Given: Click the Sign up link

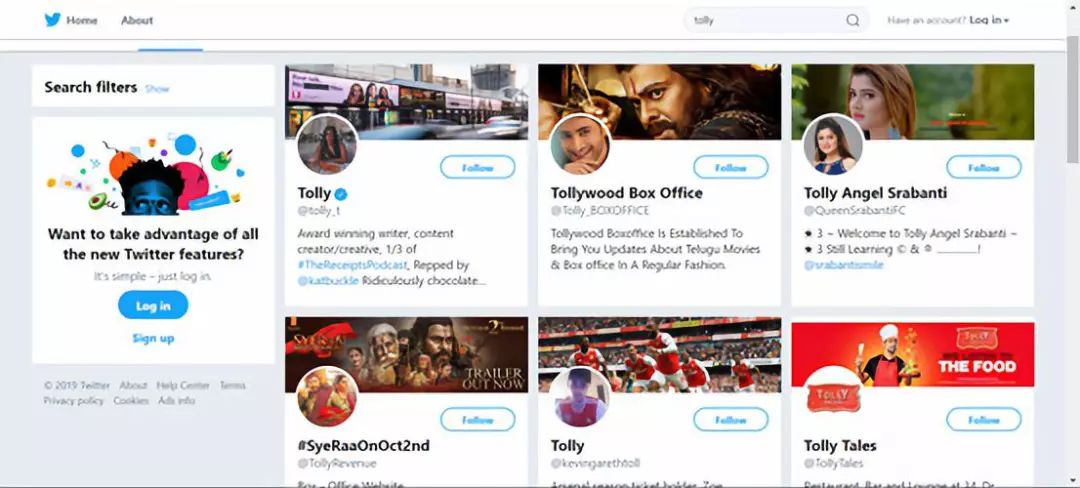Looking at the screenshot, I should 153,338.
